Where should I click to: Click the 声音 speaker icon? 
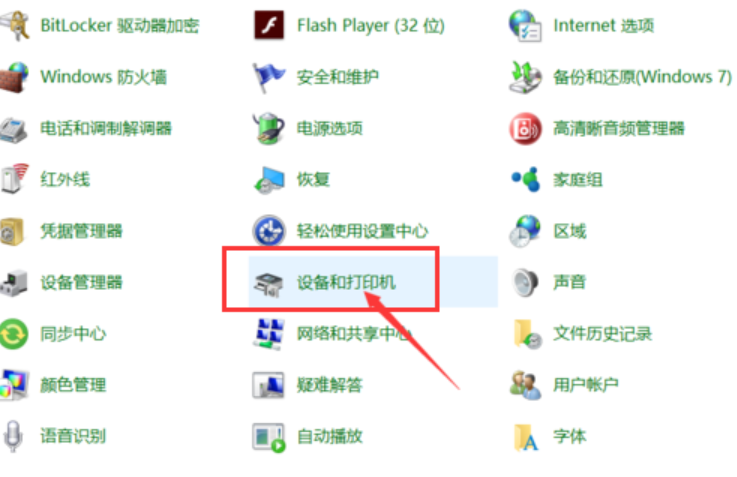525,282
